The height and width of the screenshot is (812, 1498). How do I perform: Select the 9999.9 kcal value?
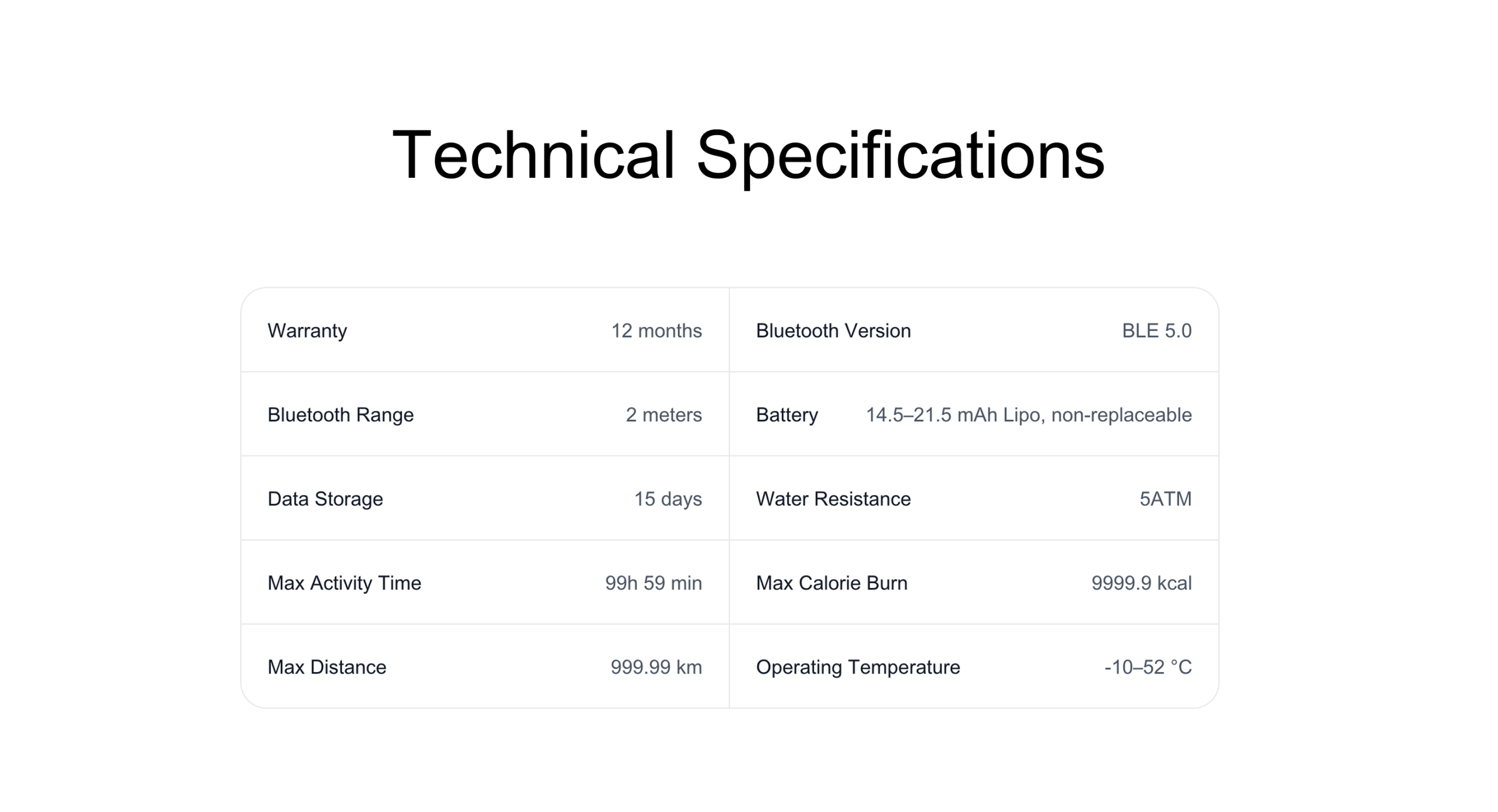[1141, 583]
